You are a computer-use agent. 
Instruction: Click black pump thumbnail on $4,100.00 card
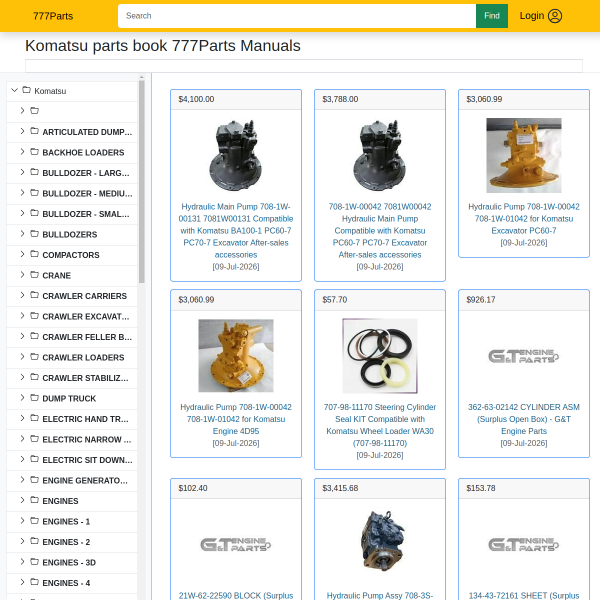coord(236,155)
